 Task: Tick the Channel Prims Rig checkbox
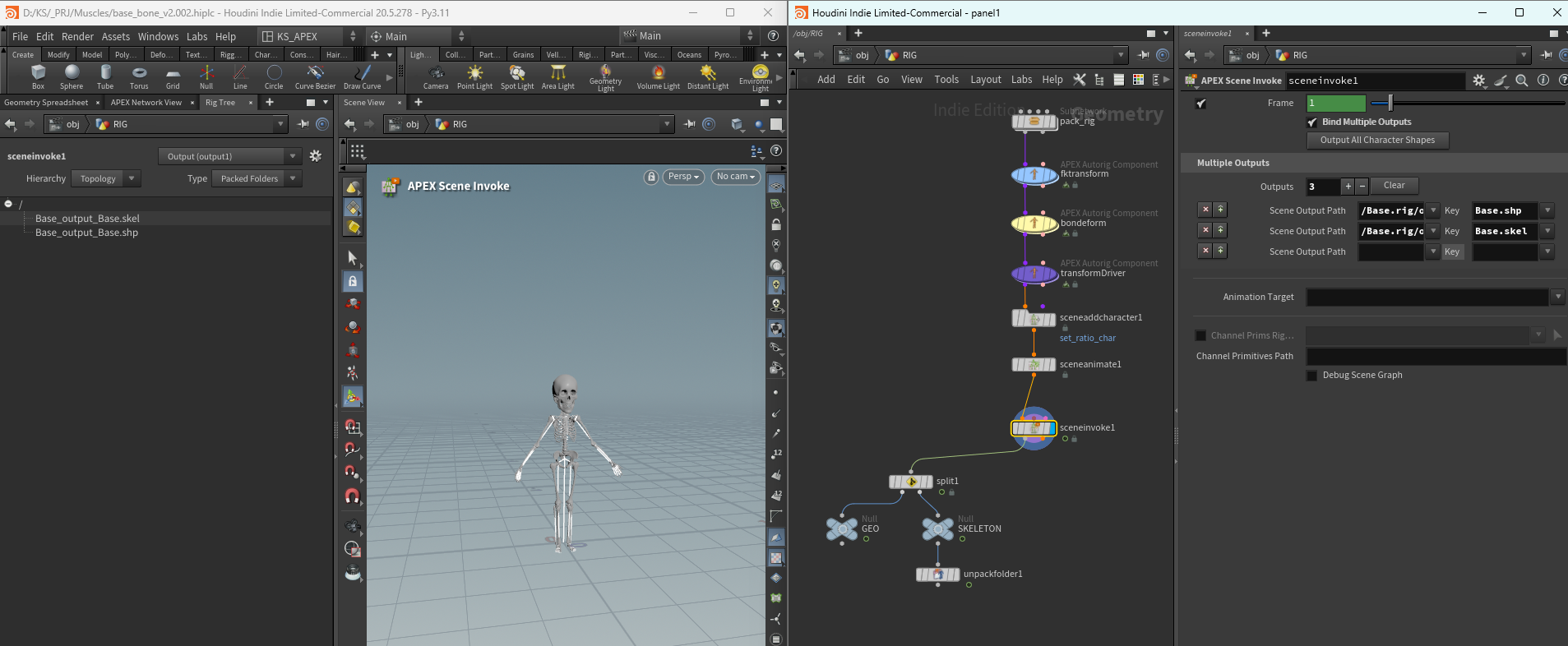point(1200,335)
